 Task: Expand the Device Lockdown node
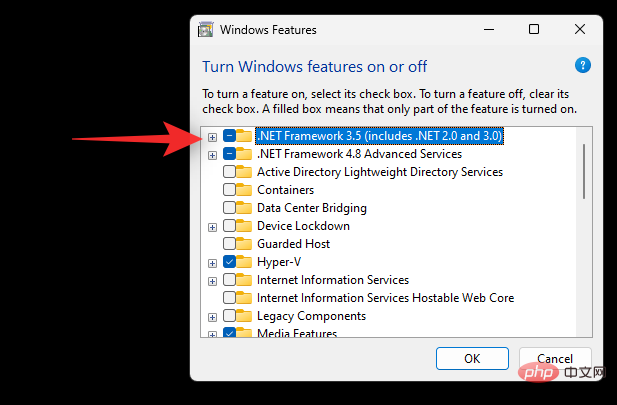pos(212,226)
